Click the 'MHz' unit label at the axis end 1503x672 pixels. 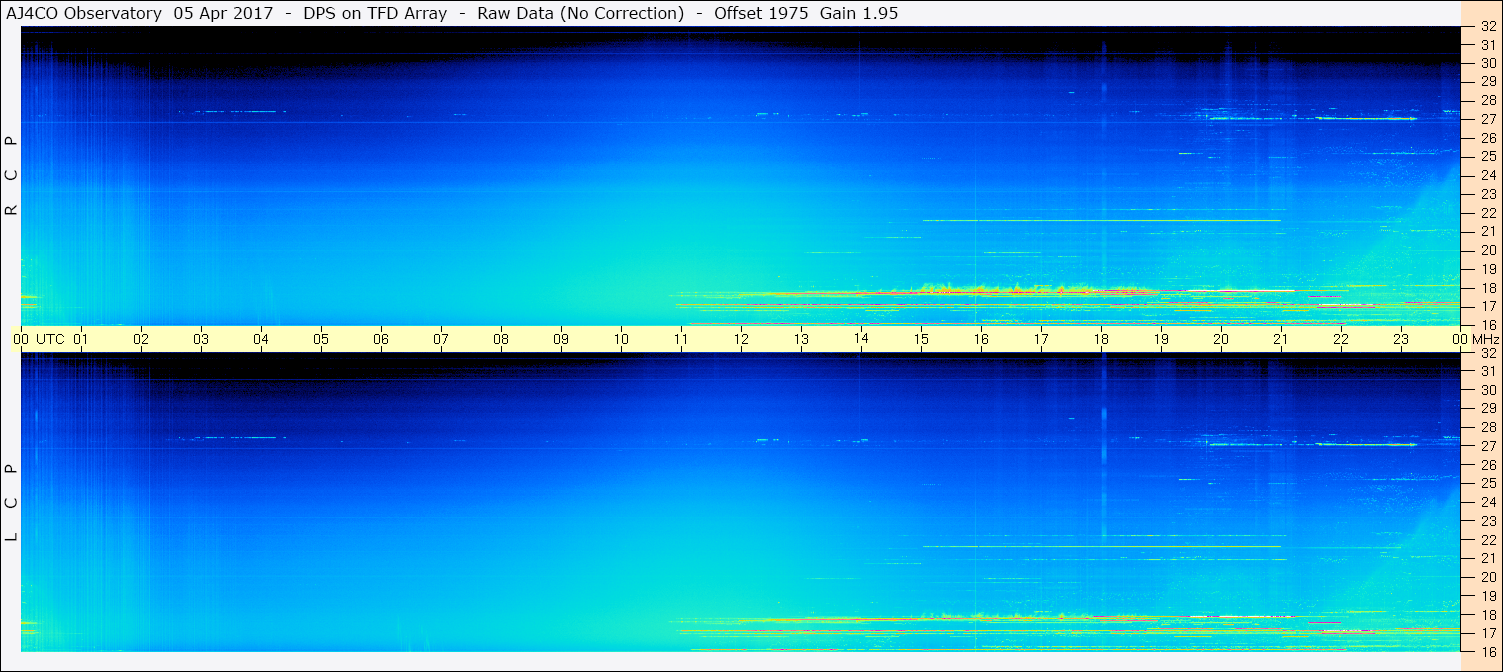pos(1483,339)
